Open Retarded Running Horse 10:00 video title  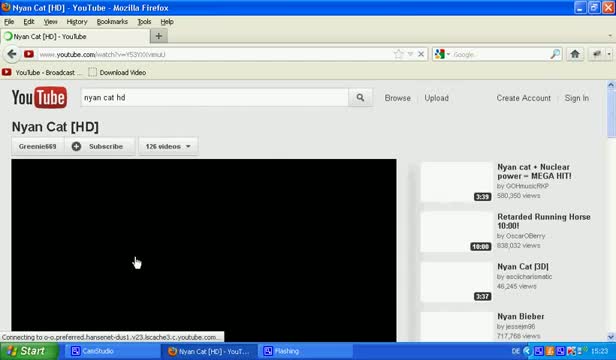(x=544, y=221)
